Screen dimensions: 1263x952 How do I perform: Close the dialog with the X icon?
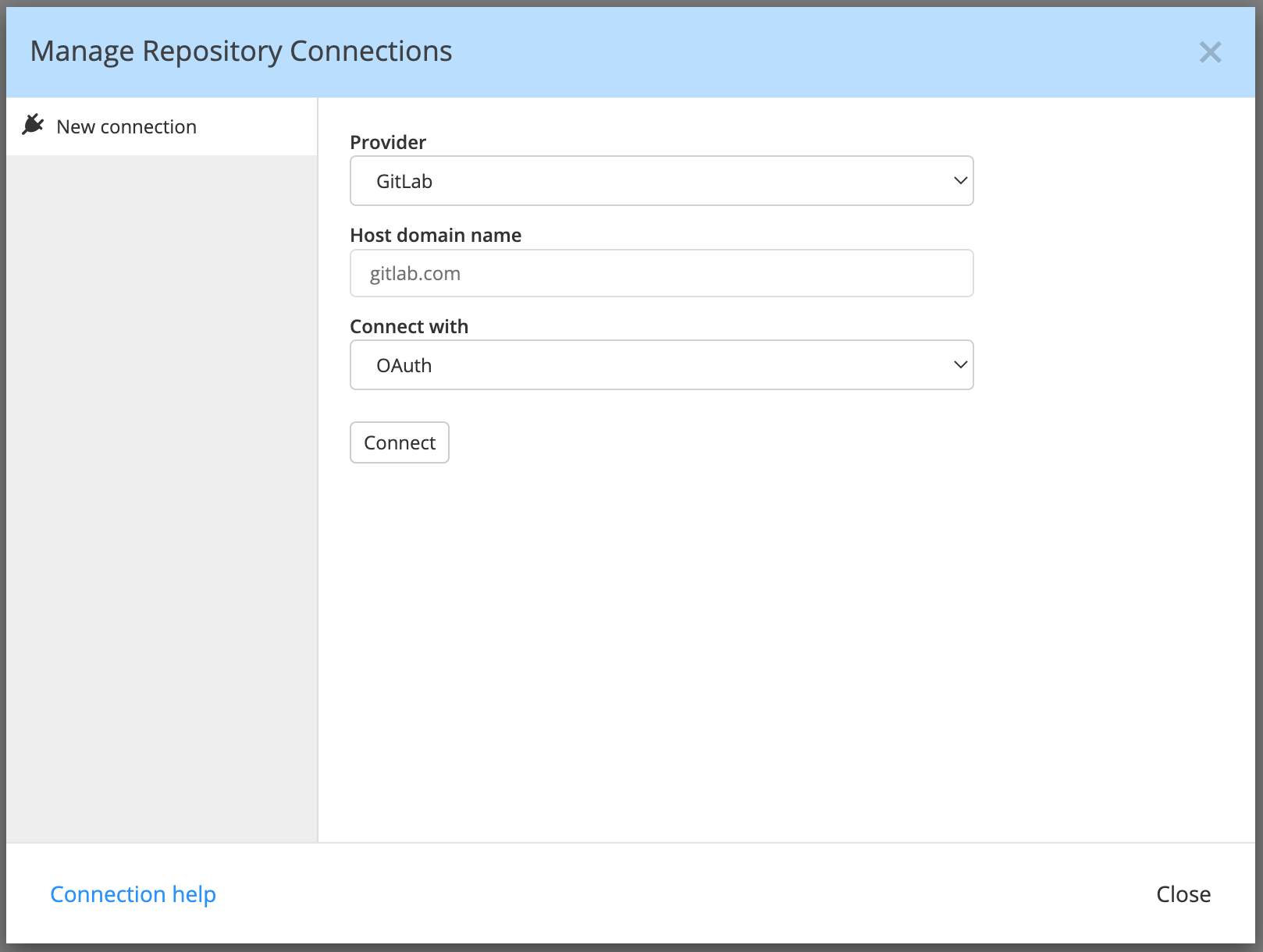click(1210, 52)
